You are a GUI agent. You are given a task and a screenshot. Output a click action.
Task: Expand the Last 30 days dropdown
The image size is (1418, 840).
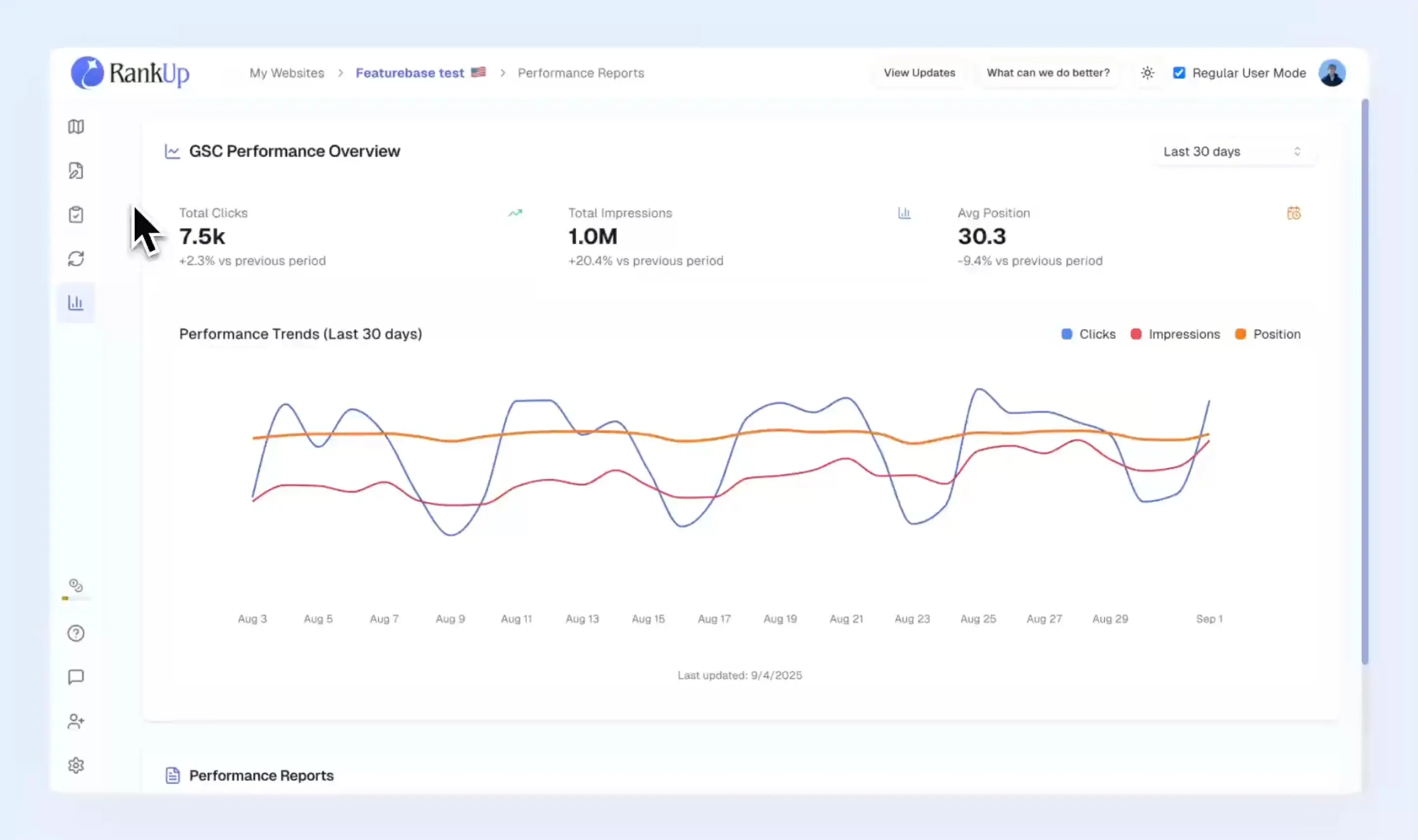(1232, 152)
